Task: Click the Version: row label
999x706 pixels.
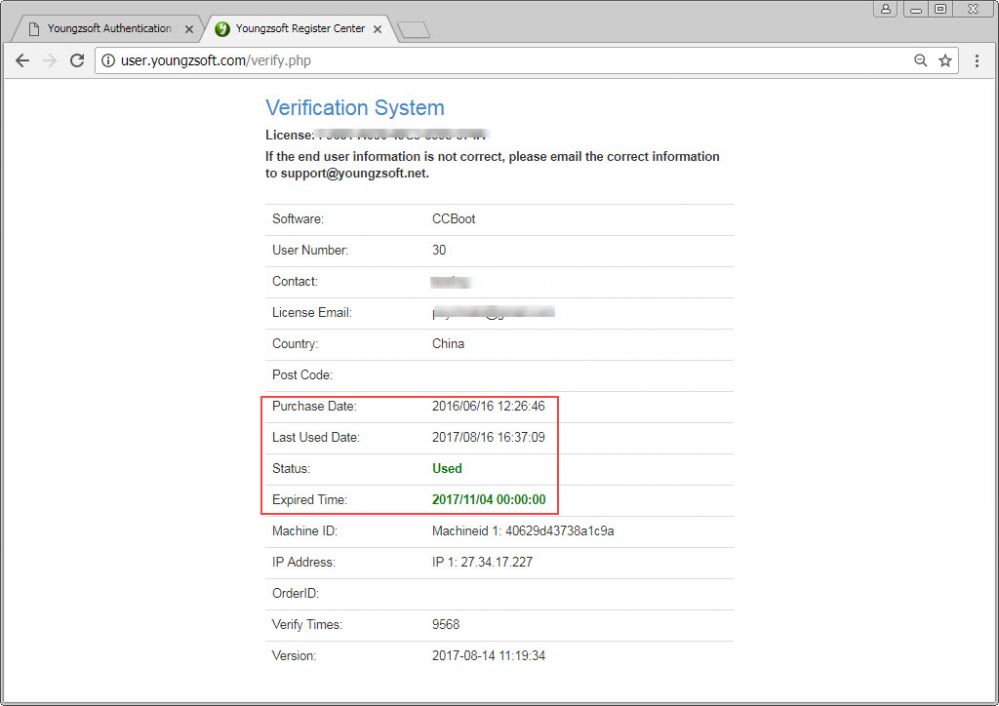Action: coord(294,656)
